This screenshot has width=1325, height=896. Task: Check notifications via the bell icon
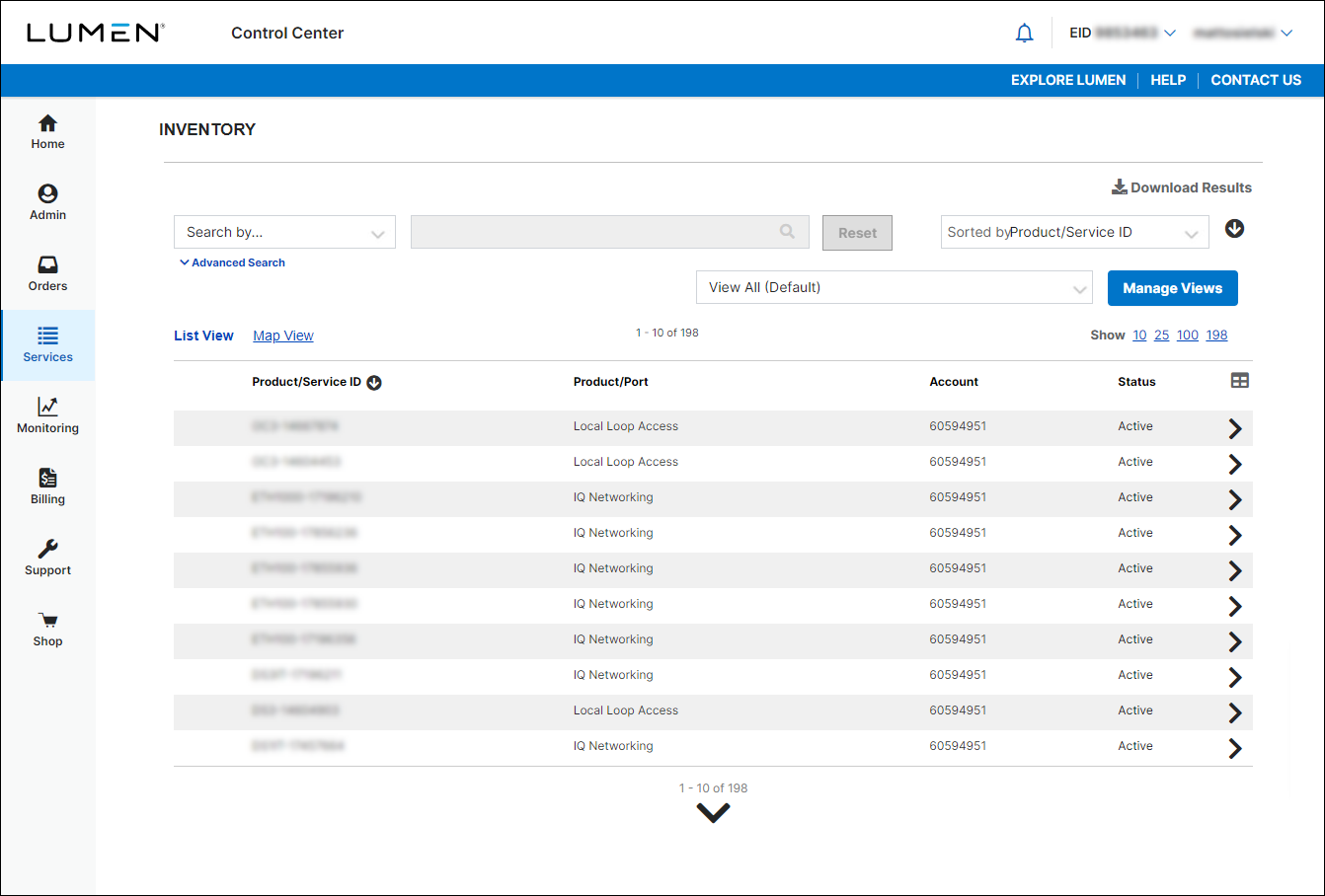coord(1025,33)
